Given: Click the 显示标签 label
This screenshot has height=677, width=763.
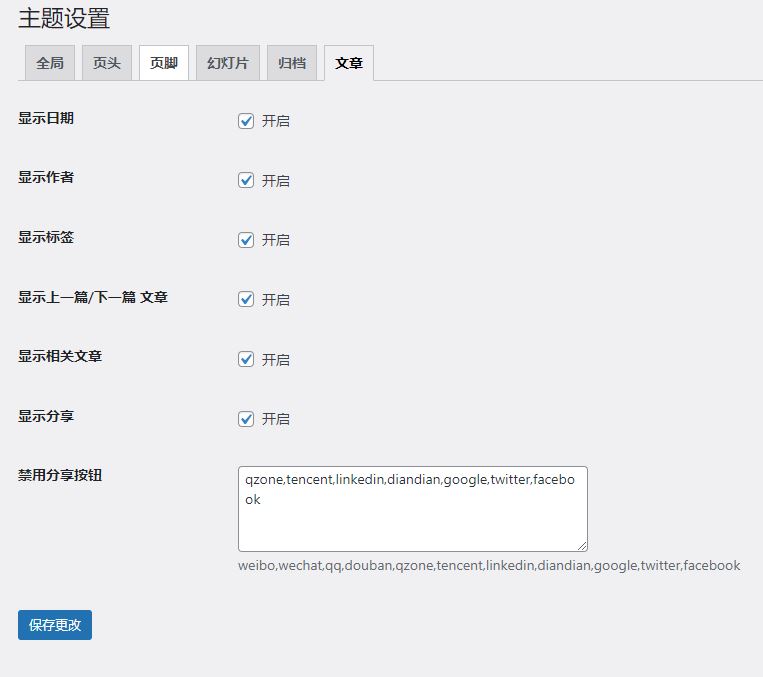Looking at the screenshot, I should click(46, 237).
